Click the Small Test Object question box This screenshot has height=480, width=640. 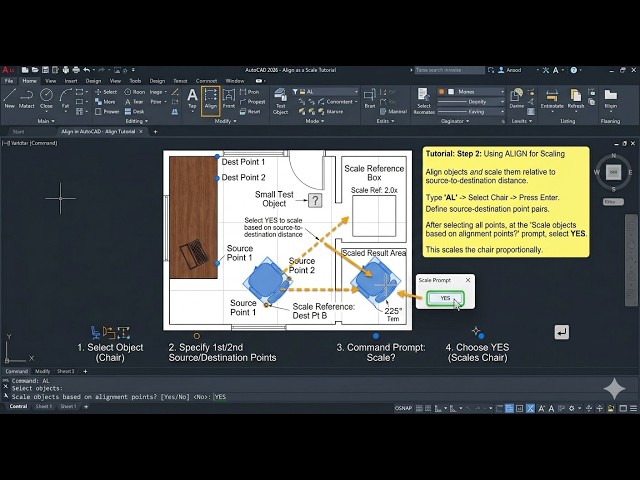coord(315,200)
